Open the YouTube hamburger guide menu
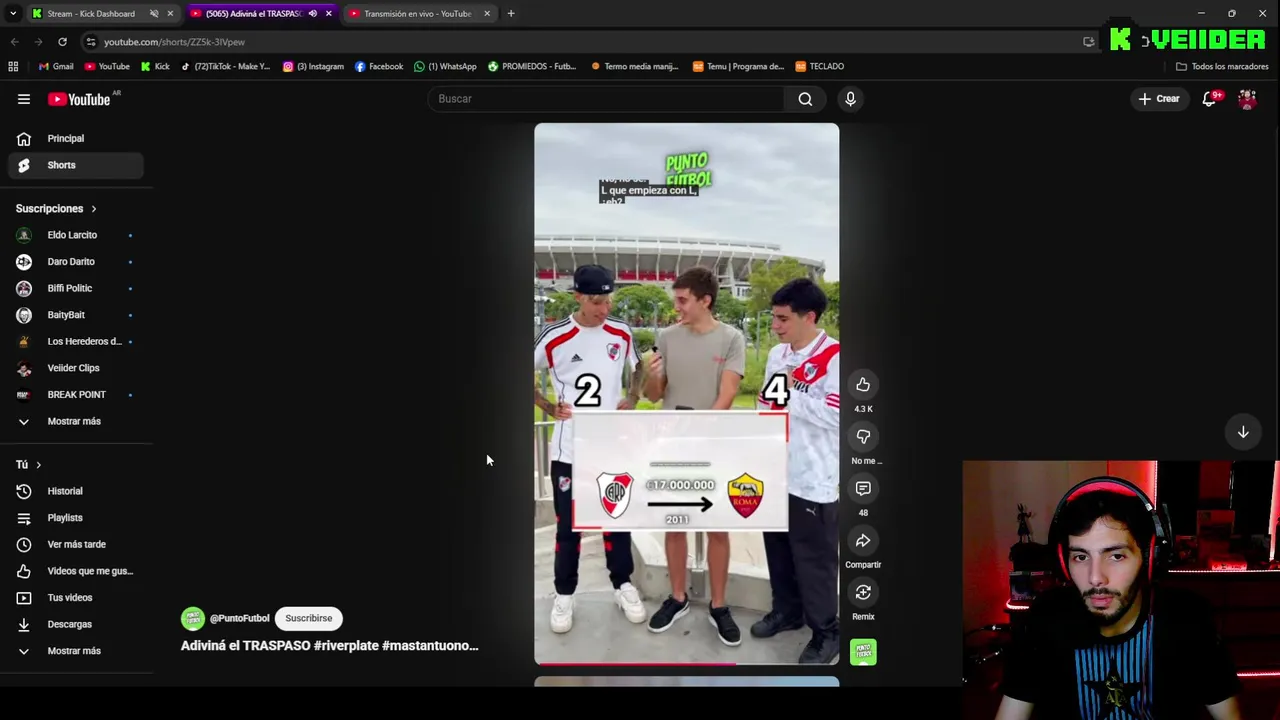Screen dimensions: 1280x720 coord(24,99)
